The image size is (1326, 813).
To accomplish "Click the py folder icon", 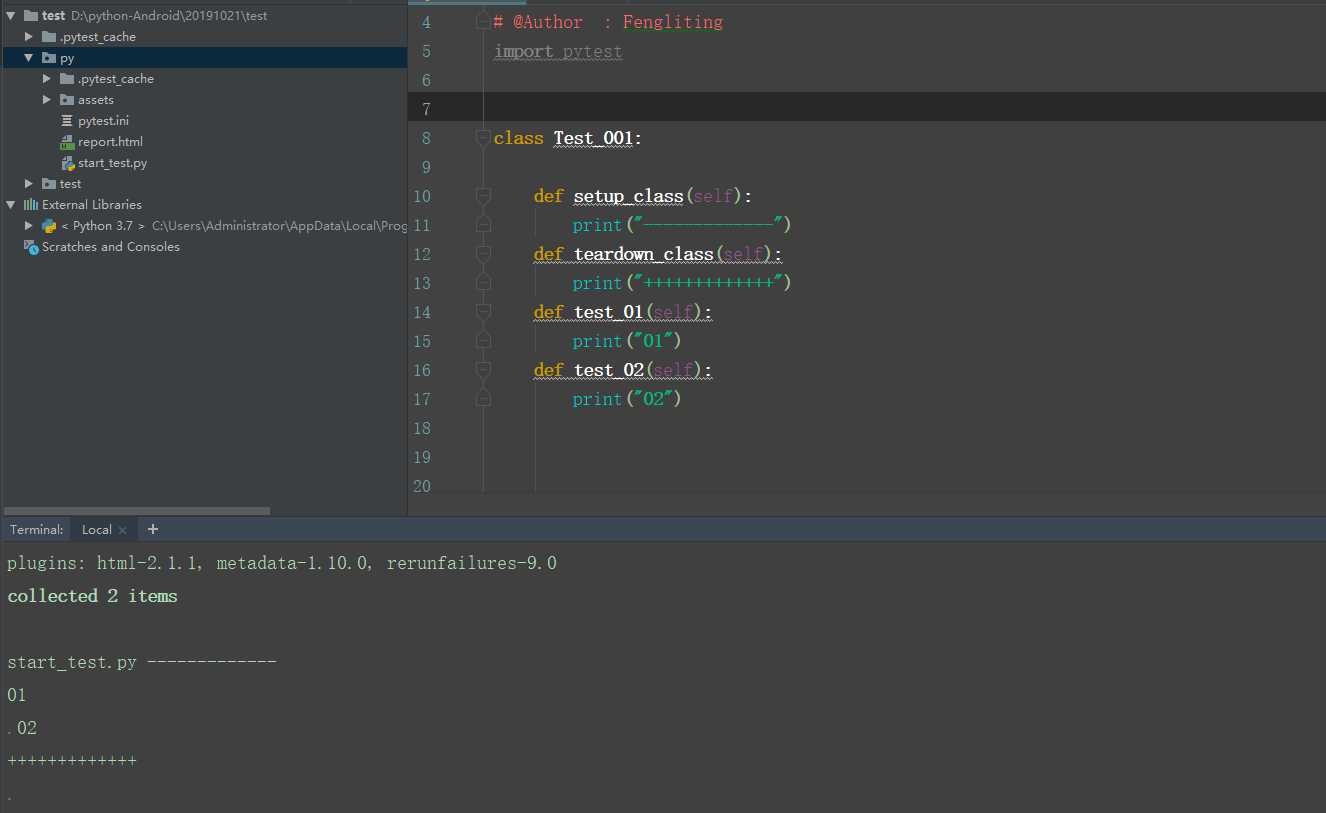I will pos(49,58).
